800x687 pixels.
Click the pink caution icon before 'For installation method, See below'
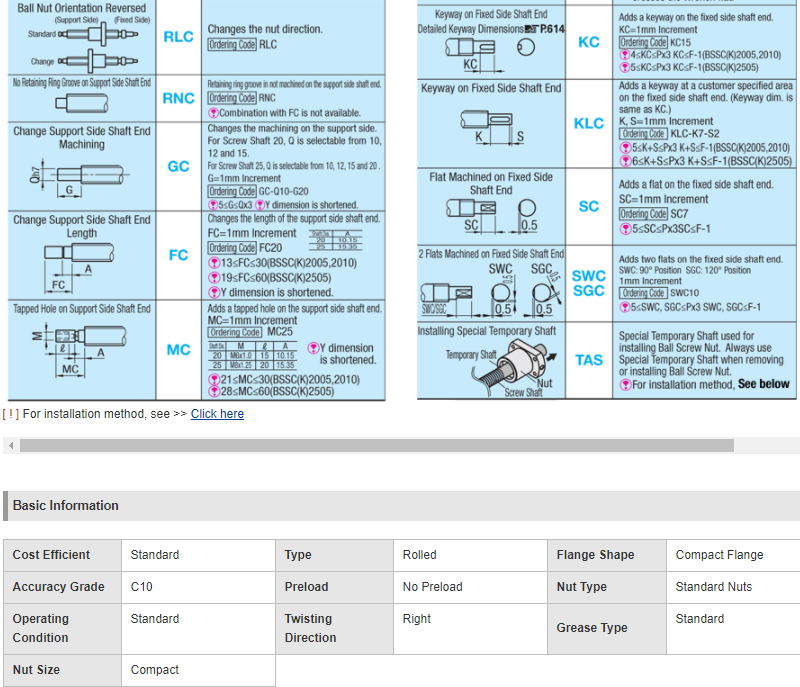[625, 385]
